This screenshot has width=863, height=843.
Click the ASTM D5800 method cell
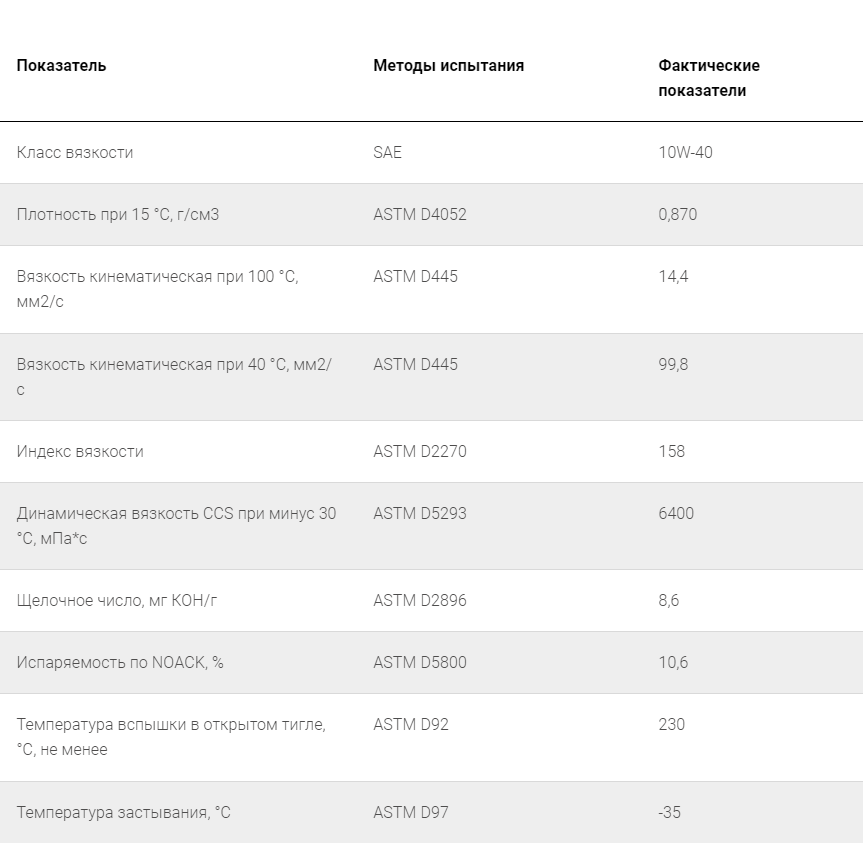(419, 663)
